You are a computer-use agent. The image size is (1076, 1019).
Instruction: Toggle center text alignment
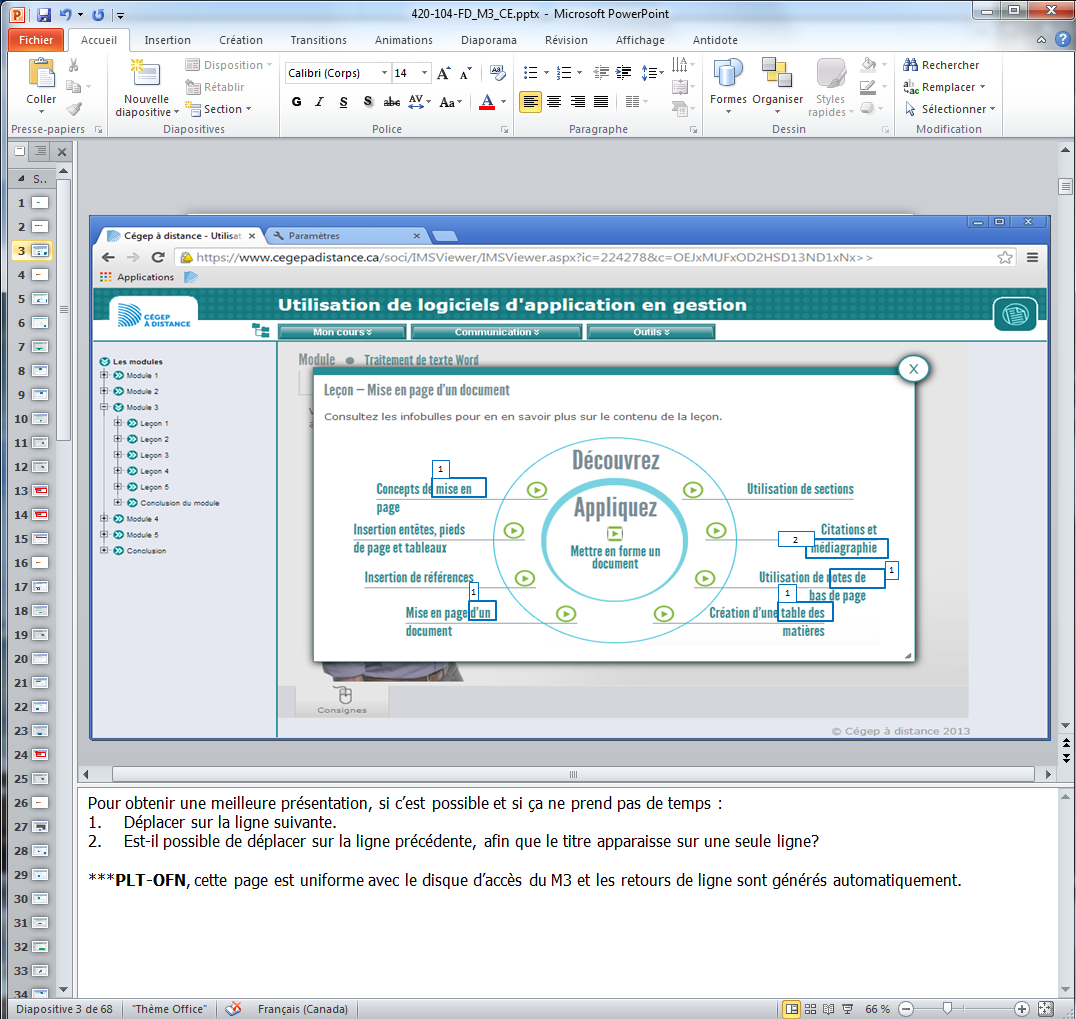click(553, 102)
